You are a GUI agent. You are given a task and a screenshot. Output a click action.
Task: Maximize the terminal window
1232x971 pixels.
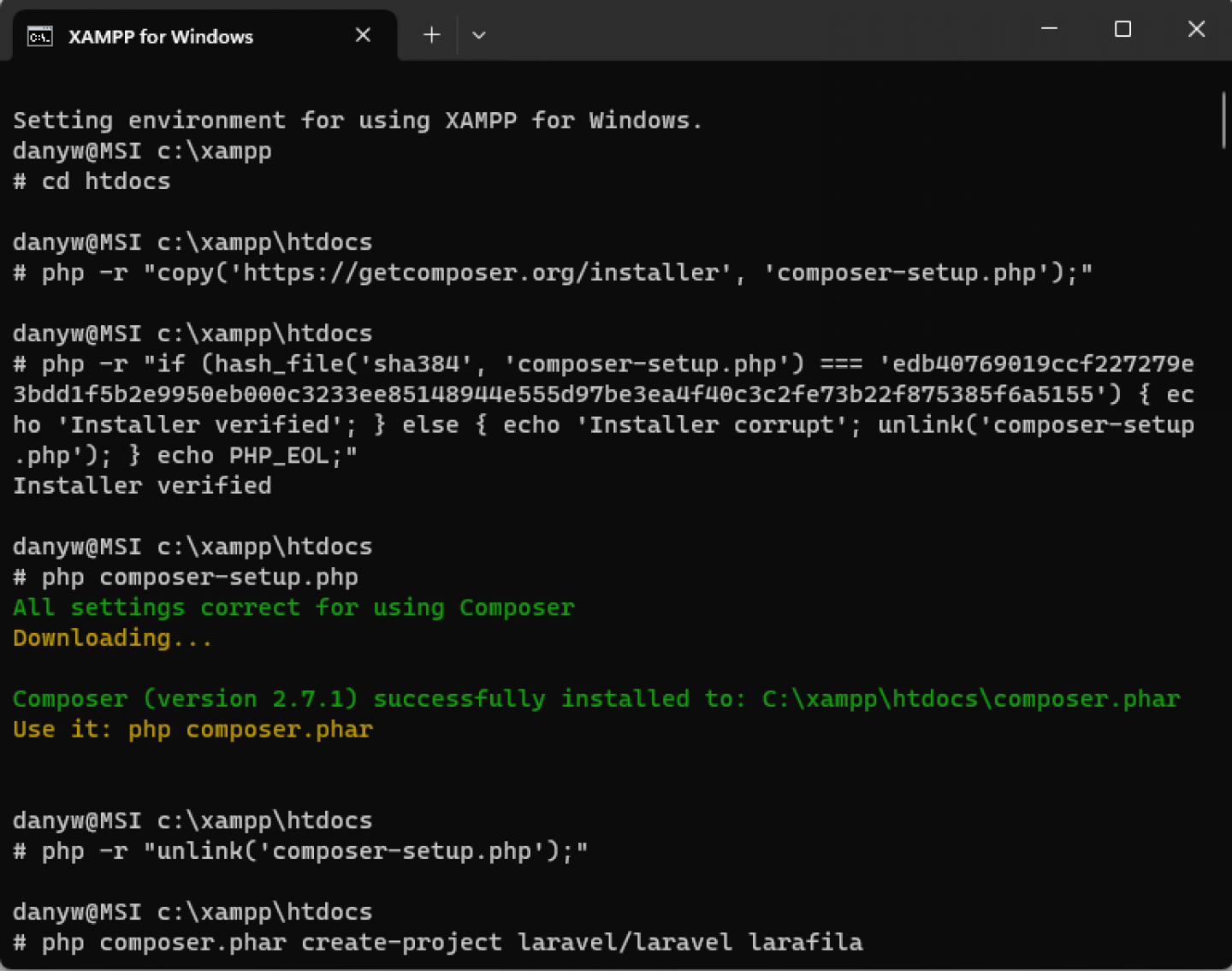pos(1123,29)
